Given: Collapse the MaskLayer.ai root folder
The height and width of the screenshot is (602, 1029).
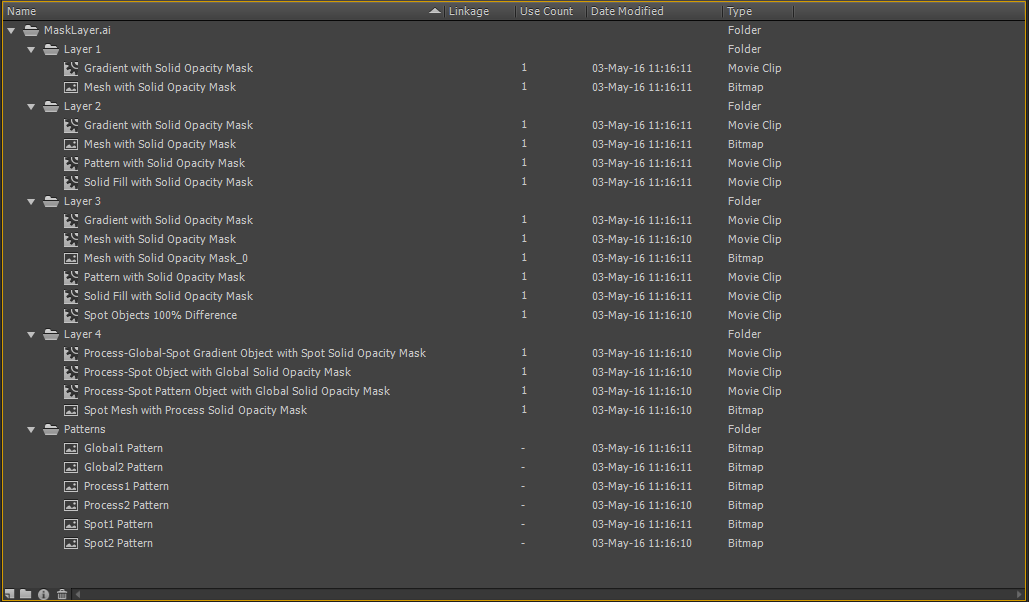Looking at the screenshot, I should coord(11,31).
